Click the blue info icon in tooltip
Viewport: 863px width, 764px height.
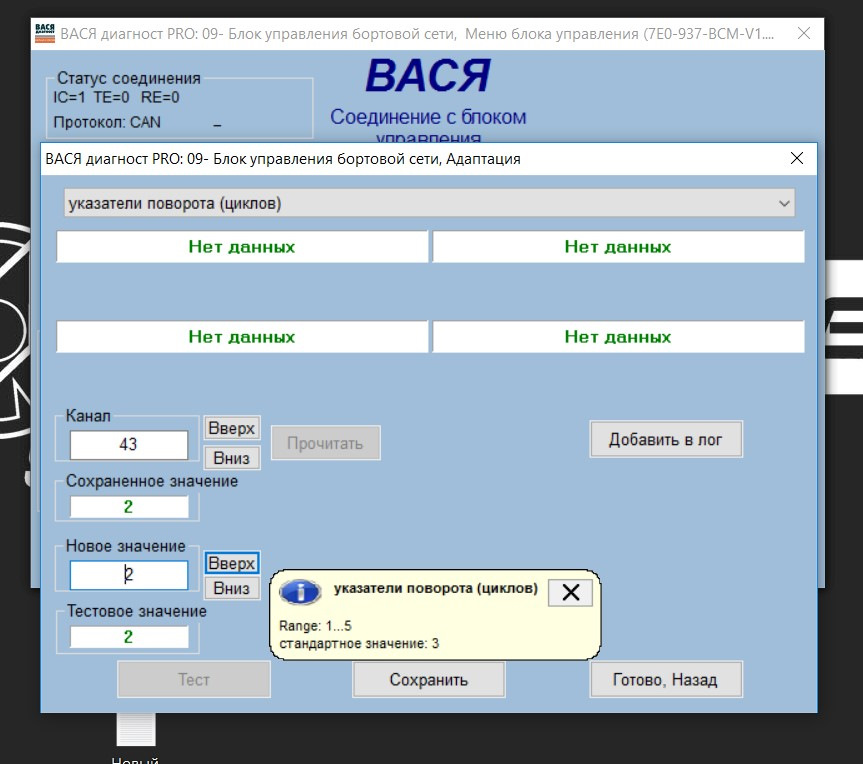click(x=300, y=592)
